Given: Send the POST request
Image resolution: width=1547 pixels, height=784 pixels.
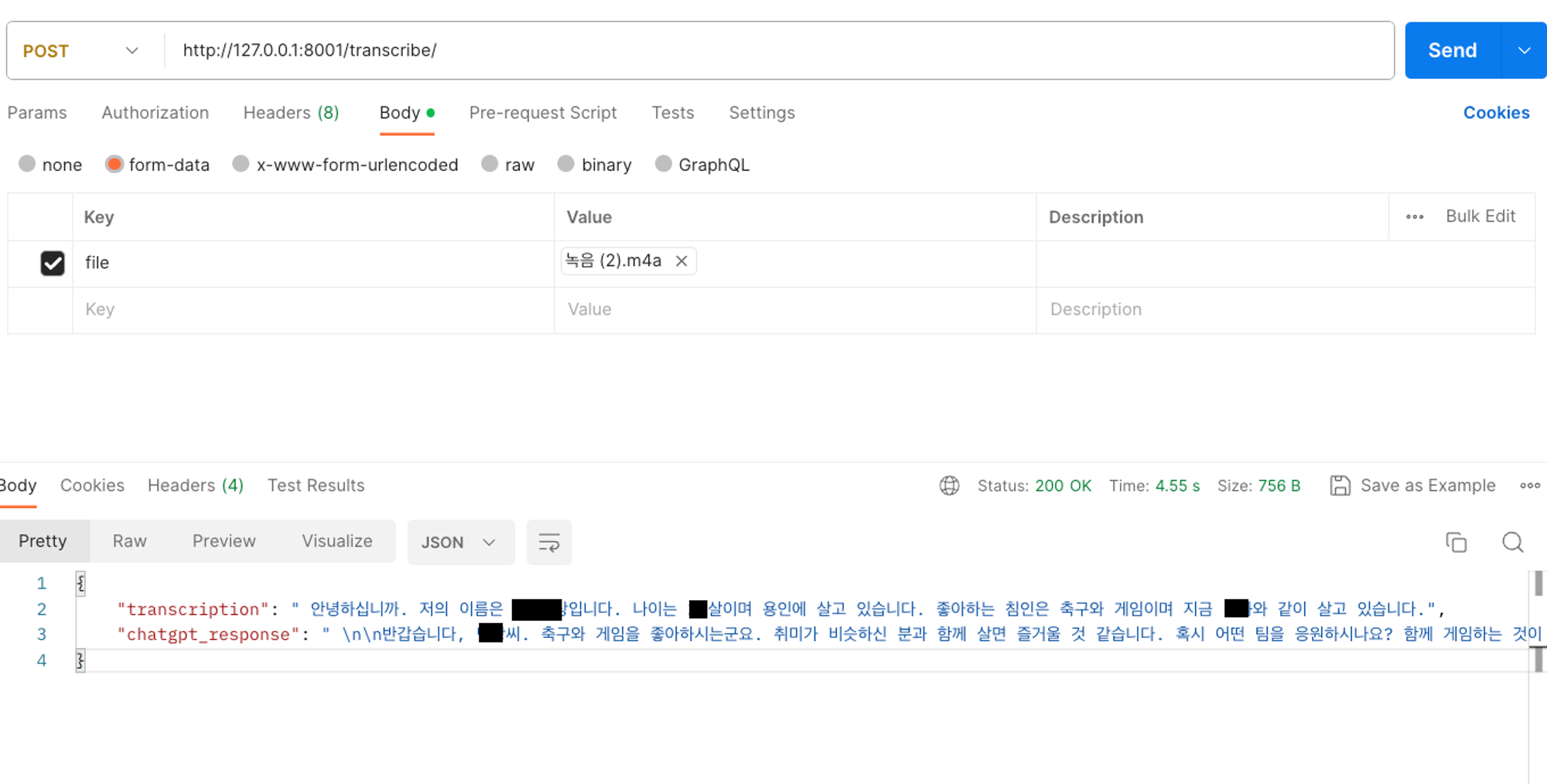Looking at the screenshot, I should 1453,51.
